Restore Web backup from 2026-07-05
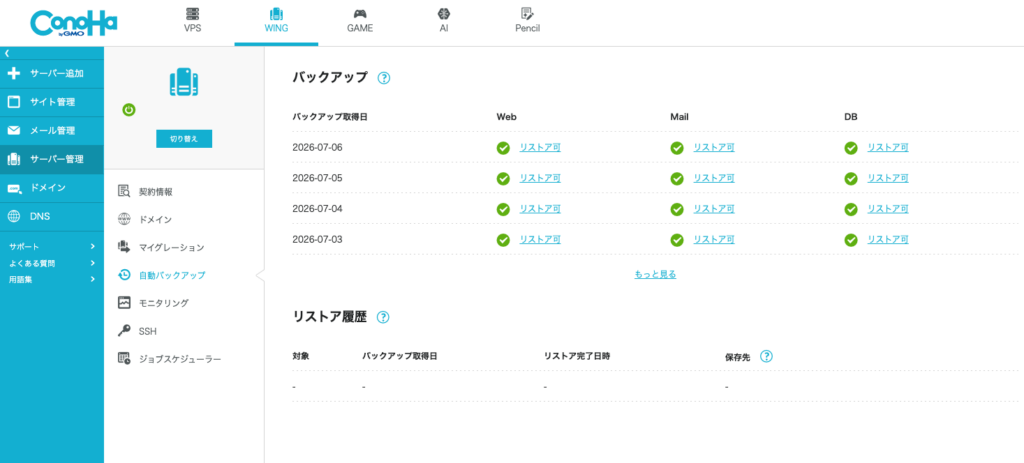 tap(539, 178)
